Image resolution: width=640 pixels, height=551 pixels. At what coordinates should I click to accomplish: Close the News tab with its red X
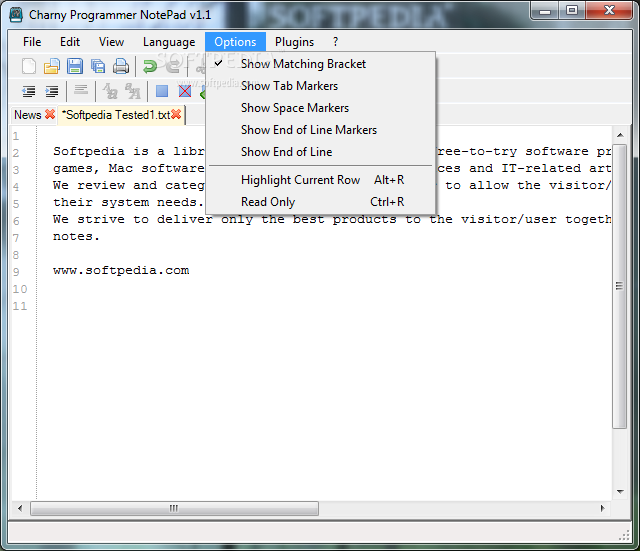pyautogui.click(x=50, y=114)
